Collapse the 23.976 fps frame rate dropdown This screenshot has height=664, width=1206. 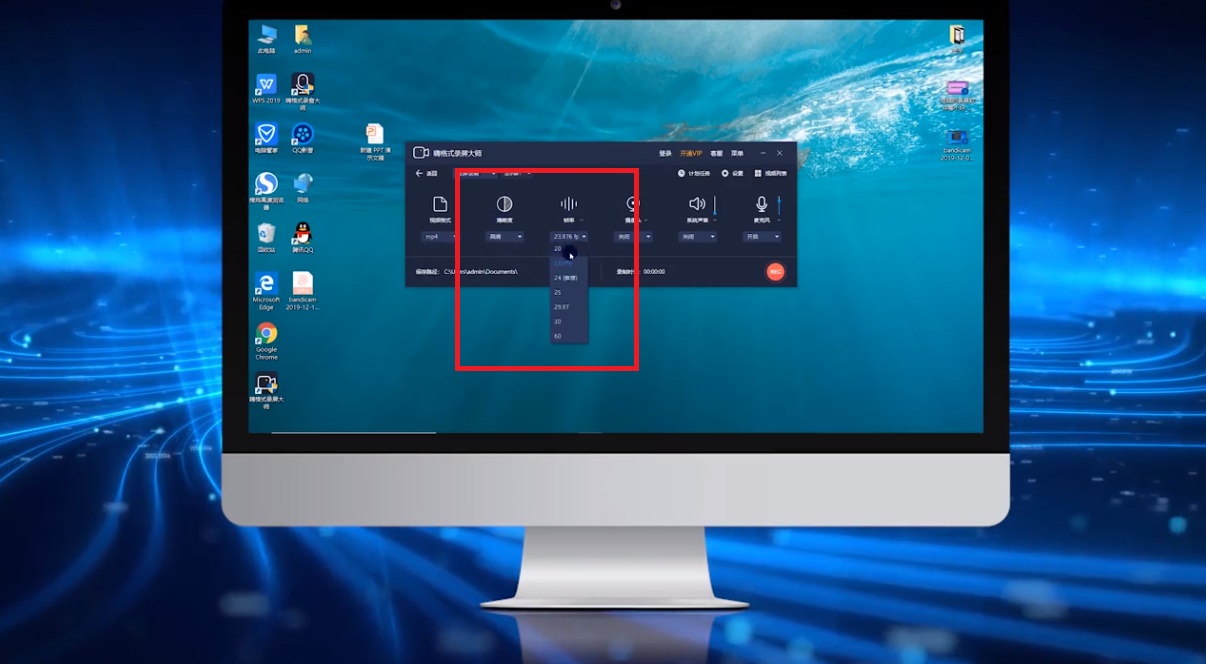pyautogui.click(x=569, y=237)
